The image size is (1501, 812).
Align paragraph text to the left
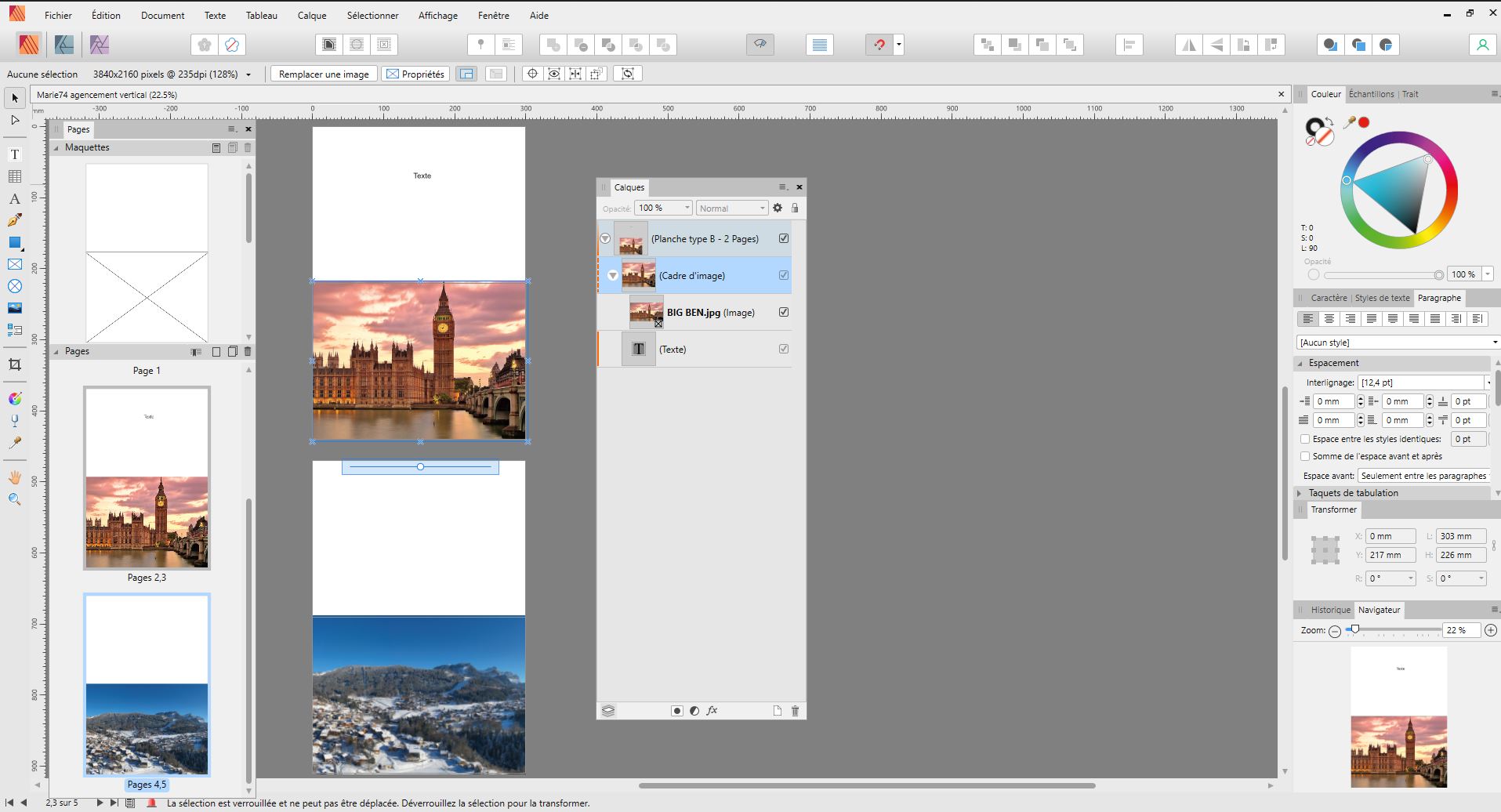click(x=1307, y=319)
